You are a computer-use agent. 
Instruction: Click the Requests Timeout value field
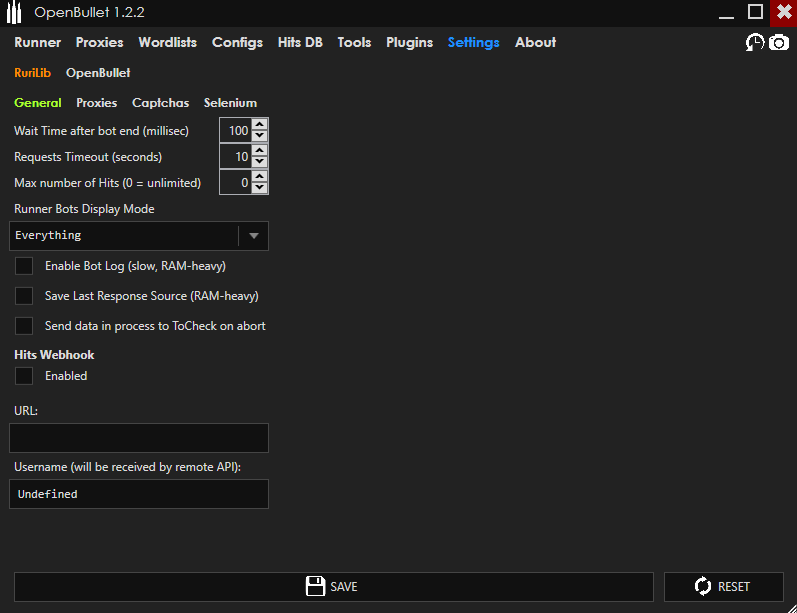(236, 157)
